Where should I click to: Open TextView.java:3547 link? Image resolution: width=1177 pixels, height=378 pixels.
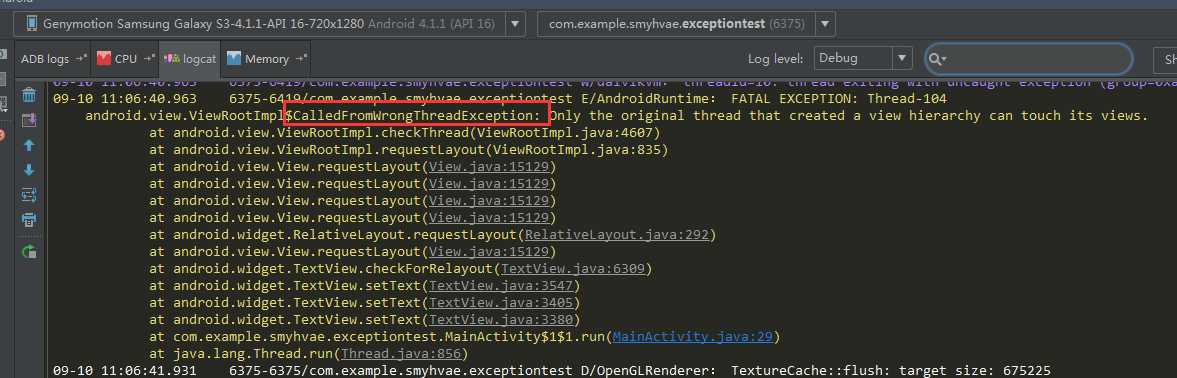501,285
